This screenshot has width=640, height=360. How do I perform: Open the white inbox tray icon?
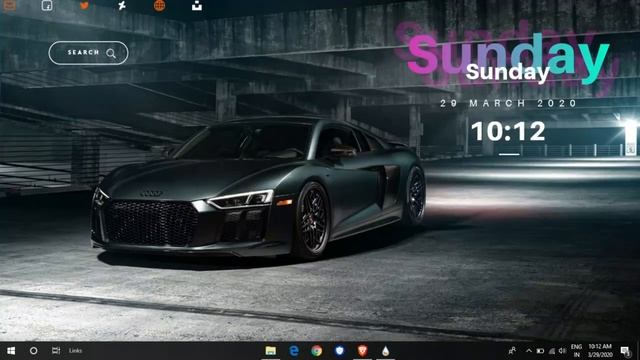[x=197, y=5]
